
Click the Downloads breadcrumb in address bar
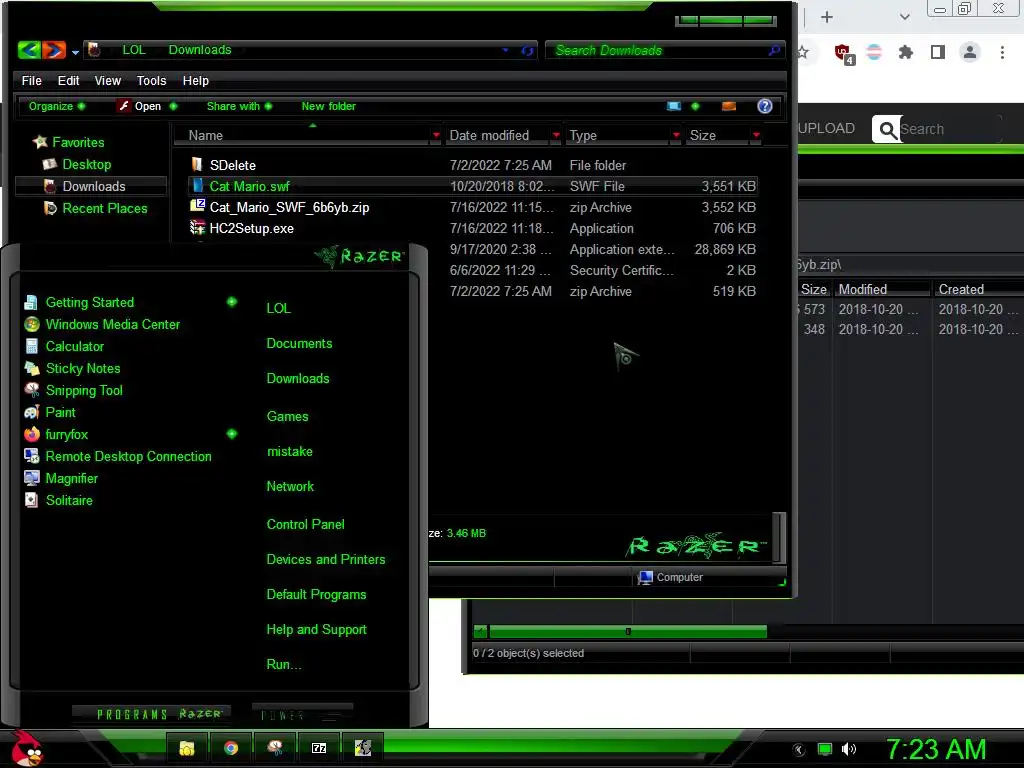tap(200, 50)
